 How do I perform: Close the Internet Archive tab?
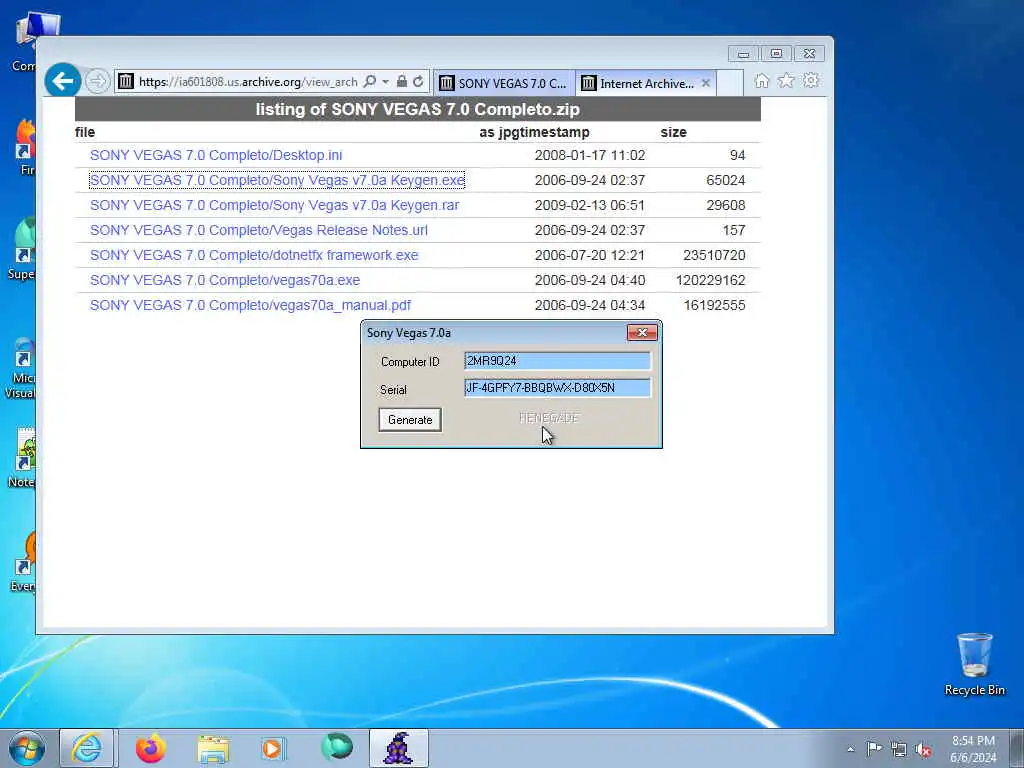coord(706,83)
